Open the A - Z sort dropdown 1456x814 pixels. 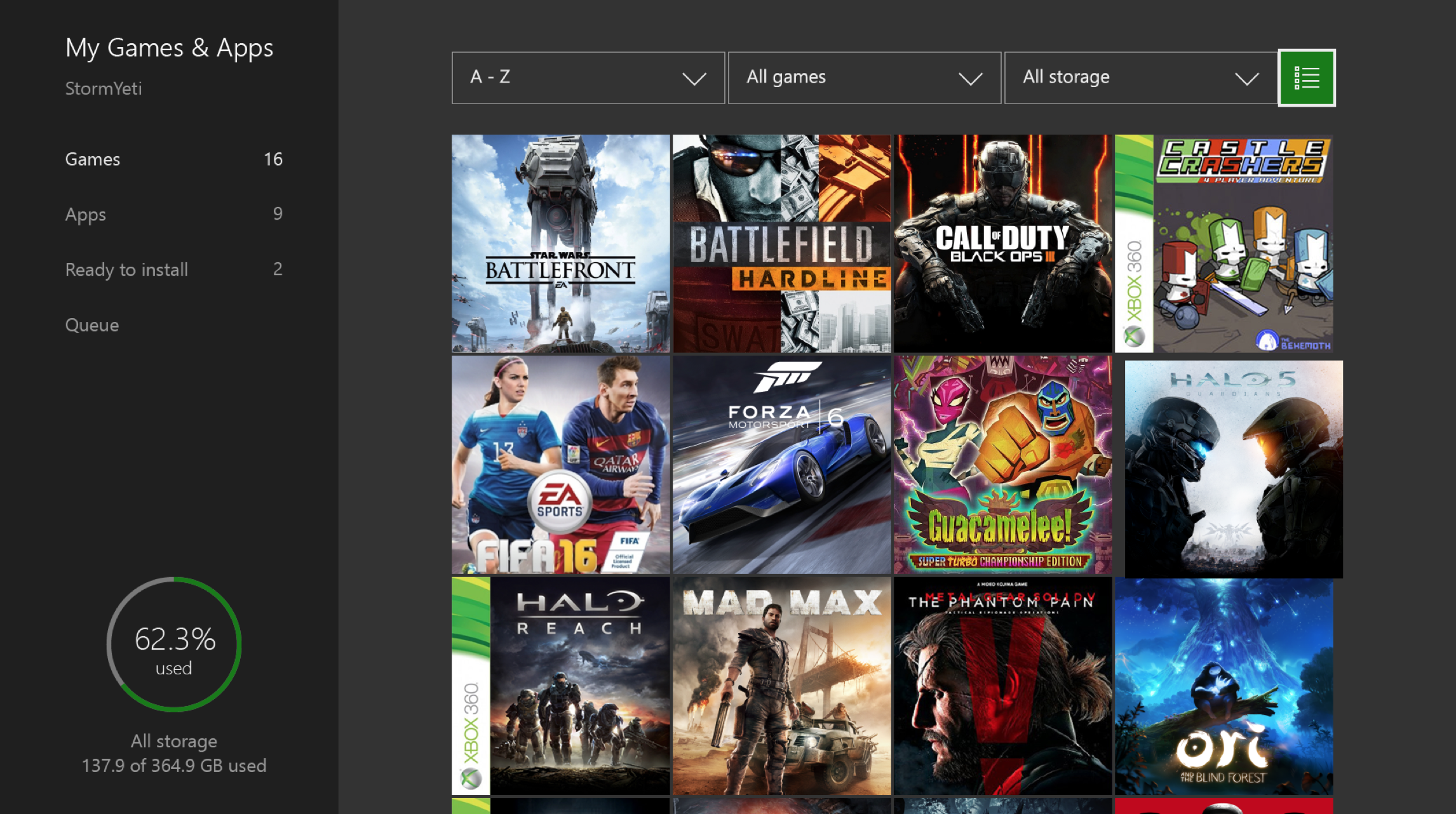tap(588, 77)
